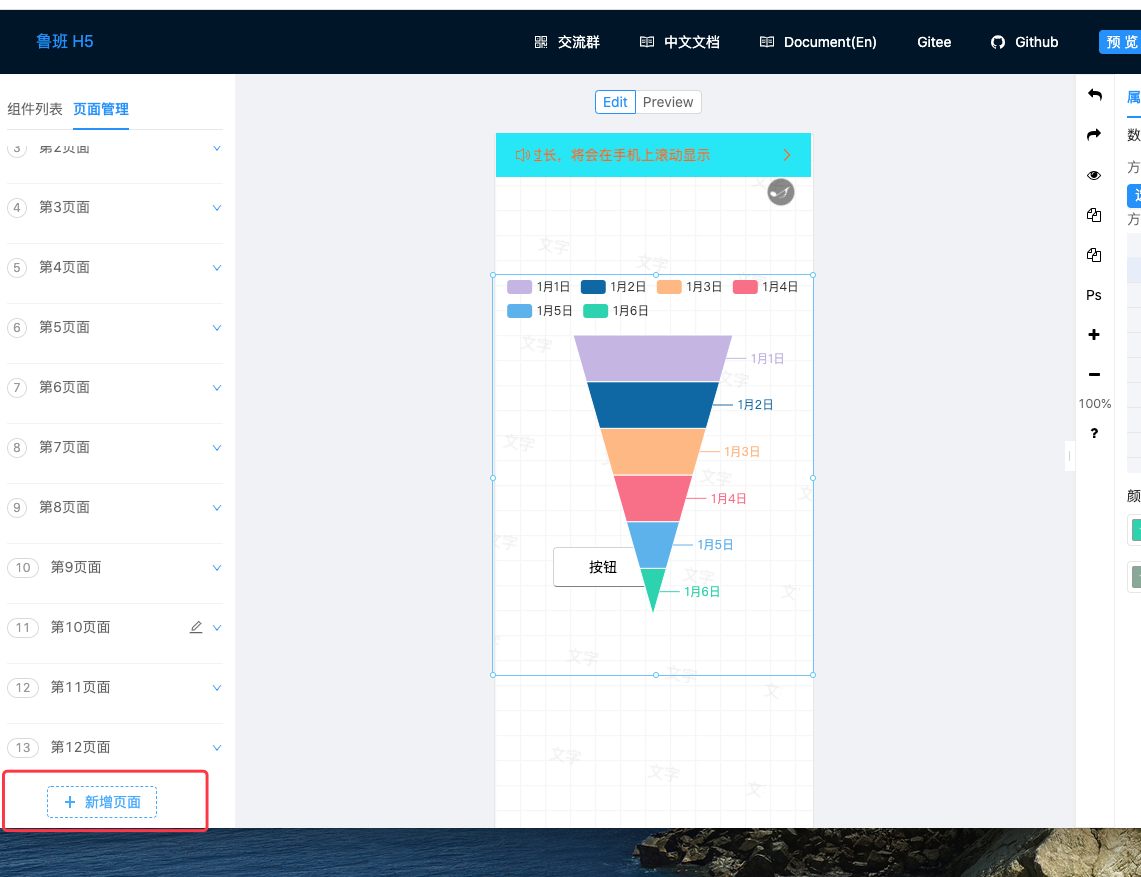Click the pencil edit icon on 第10页面
The height and width of the screenshot is (877, 1141).
pos(196,627)
